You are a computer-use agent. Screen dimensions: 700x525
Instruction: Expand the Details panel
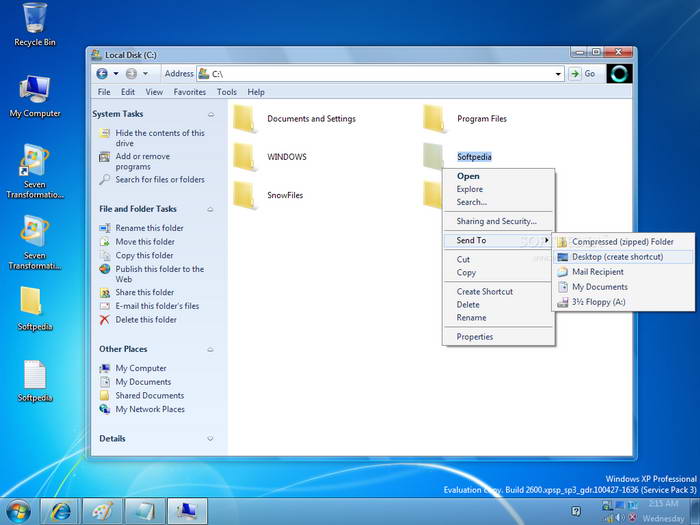210,439
